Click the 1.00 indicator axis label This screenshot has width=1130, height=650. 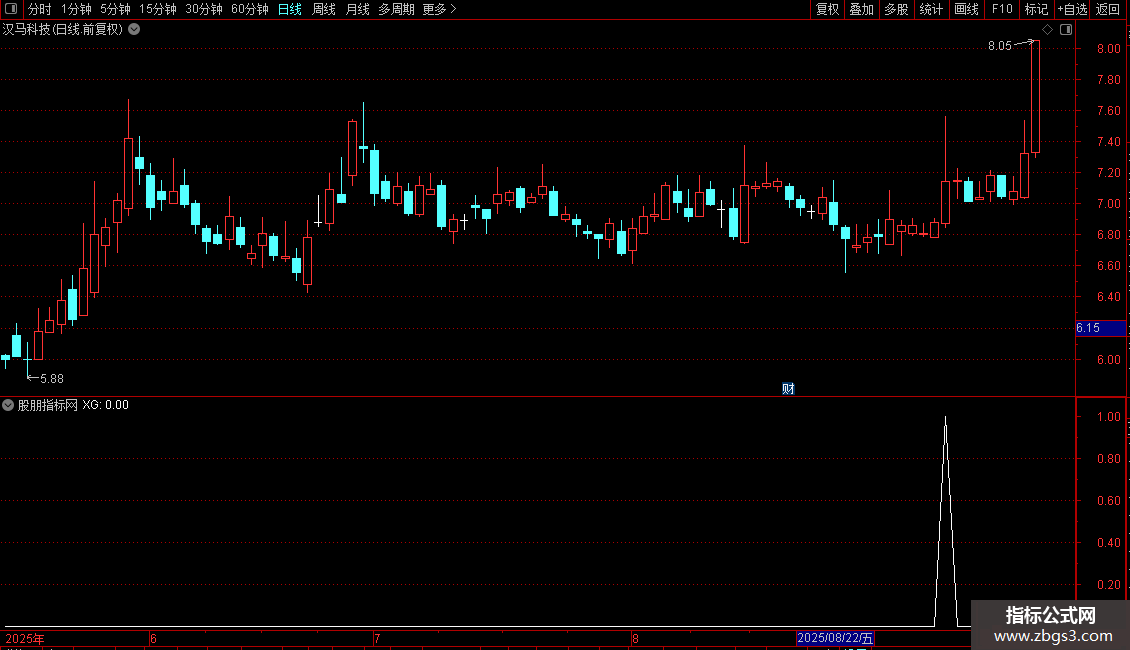pos(1108,417)
